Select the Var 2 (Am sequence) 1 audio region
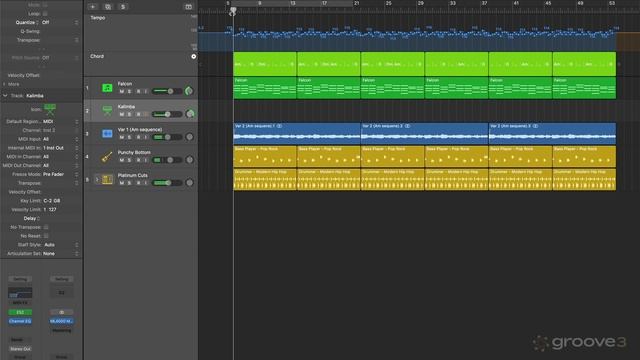This screenshot has height=360, width=640. click(297, 133)
